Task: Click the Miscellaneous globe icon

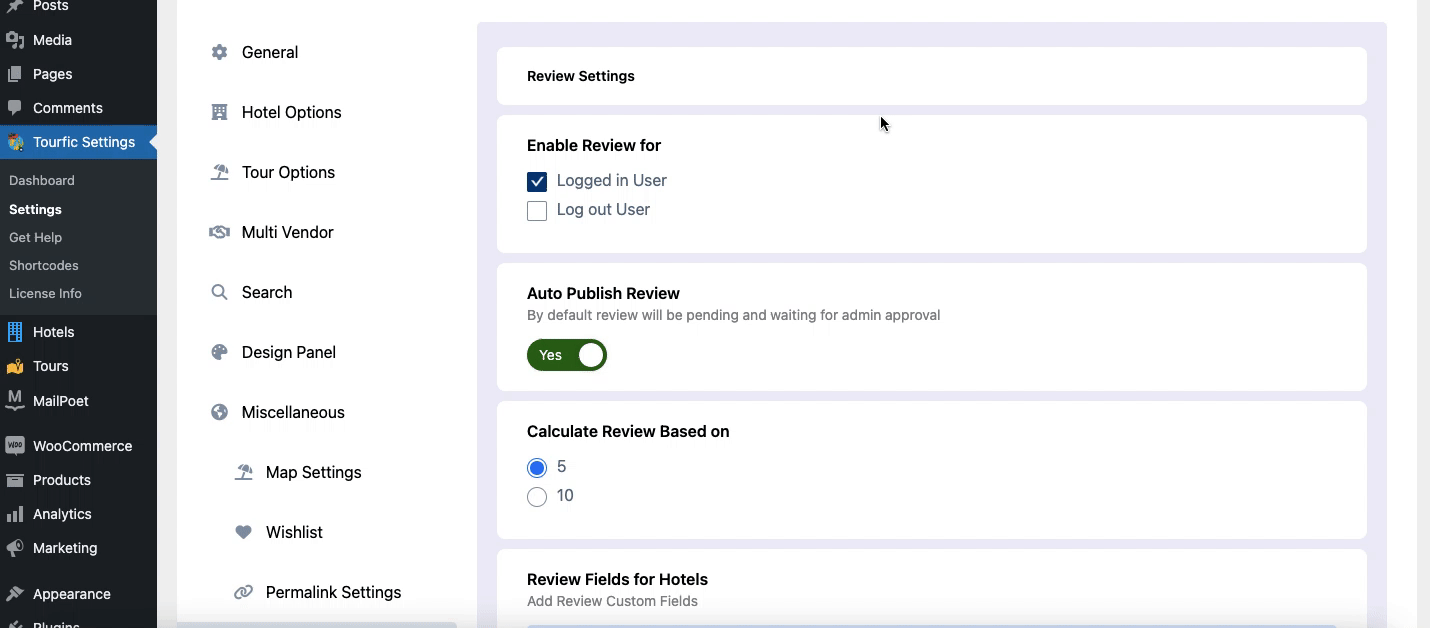Action: pos(219,412)
